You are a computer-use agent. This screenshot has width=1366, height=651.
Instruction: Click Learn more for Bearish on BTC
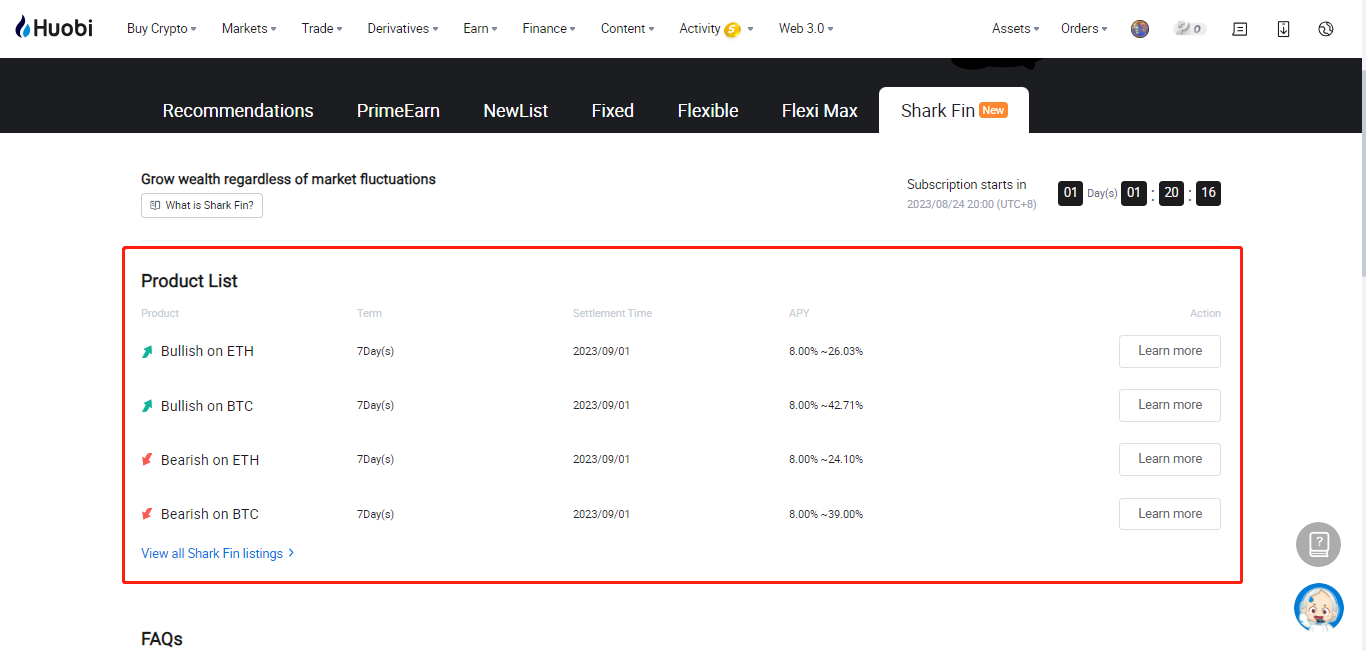click(x=1169, y=514)
